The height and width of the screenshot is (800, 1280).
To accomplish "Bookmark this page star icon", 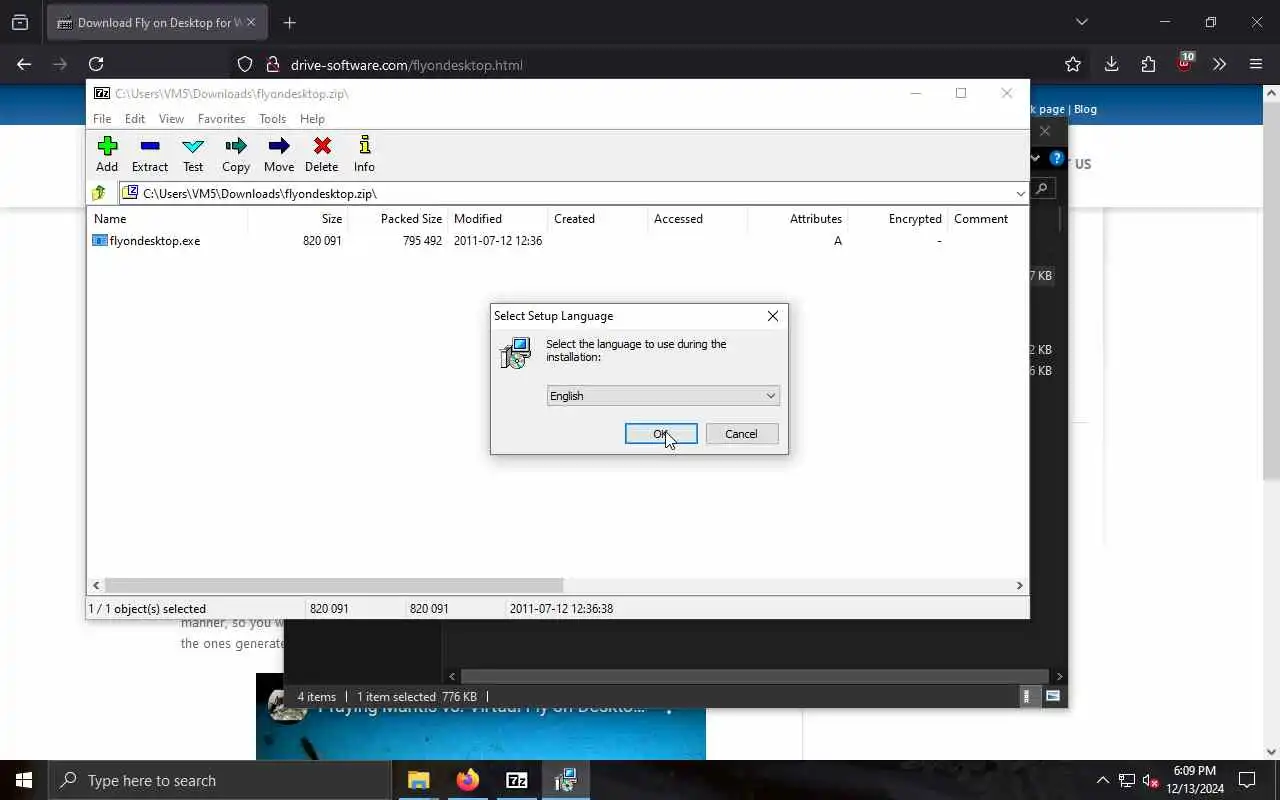I will coord(1073,65).
